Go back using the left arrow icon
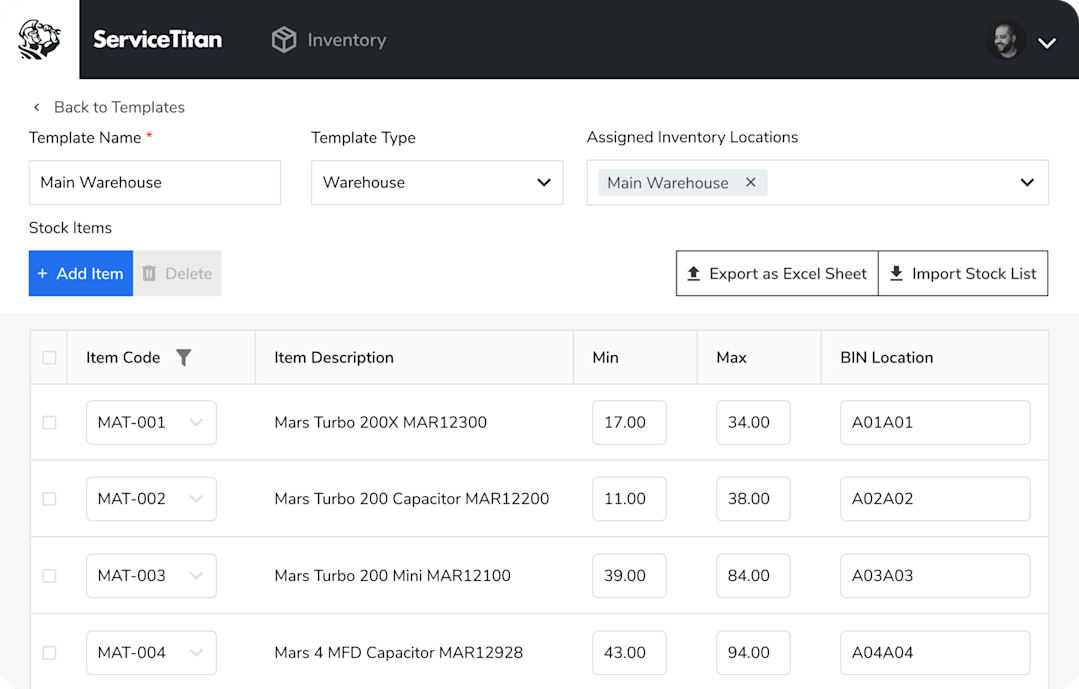Screen dimensions: 1079x689 click(36, 107)
